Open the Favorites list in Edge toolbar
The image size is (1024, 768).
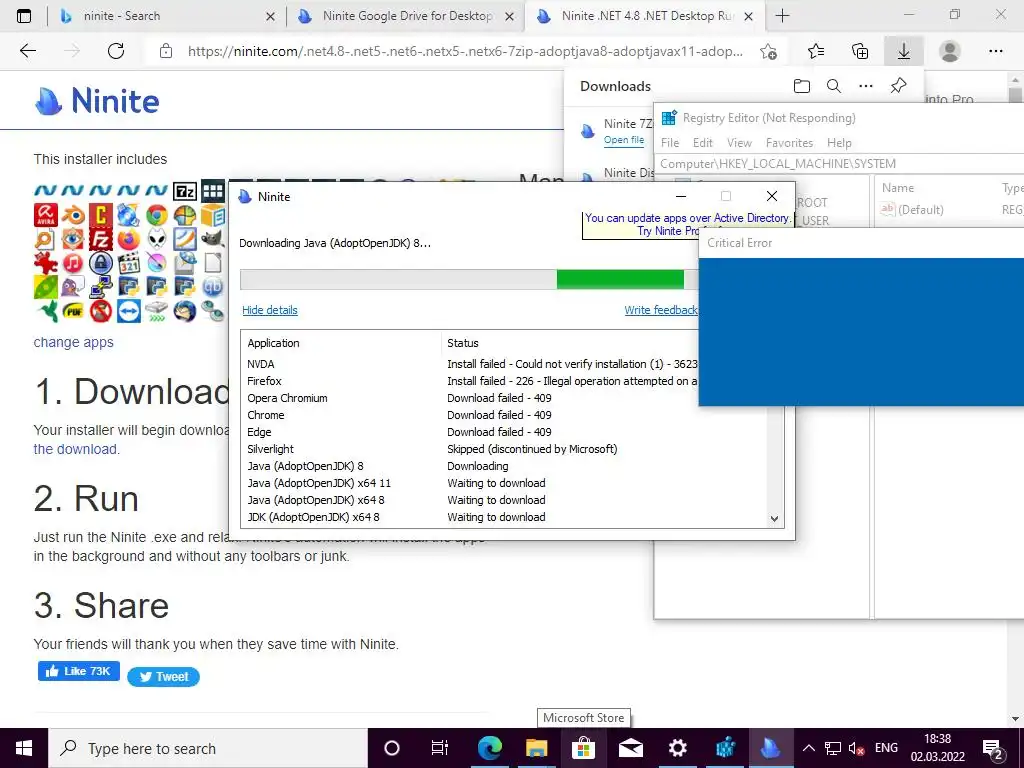pos(816,51)
